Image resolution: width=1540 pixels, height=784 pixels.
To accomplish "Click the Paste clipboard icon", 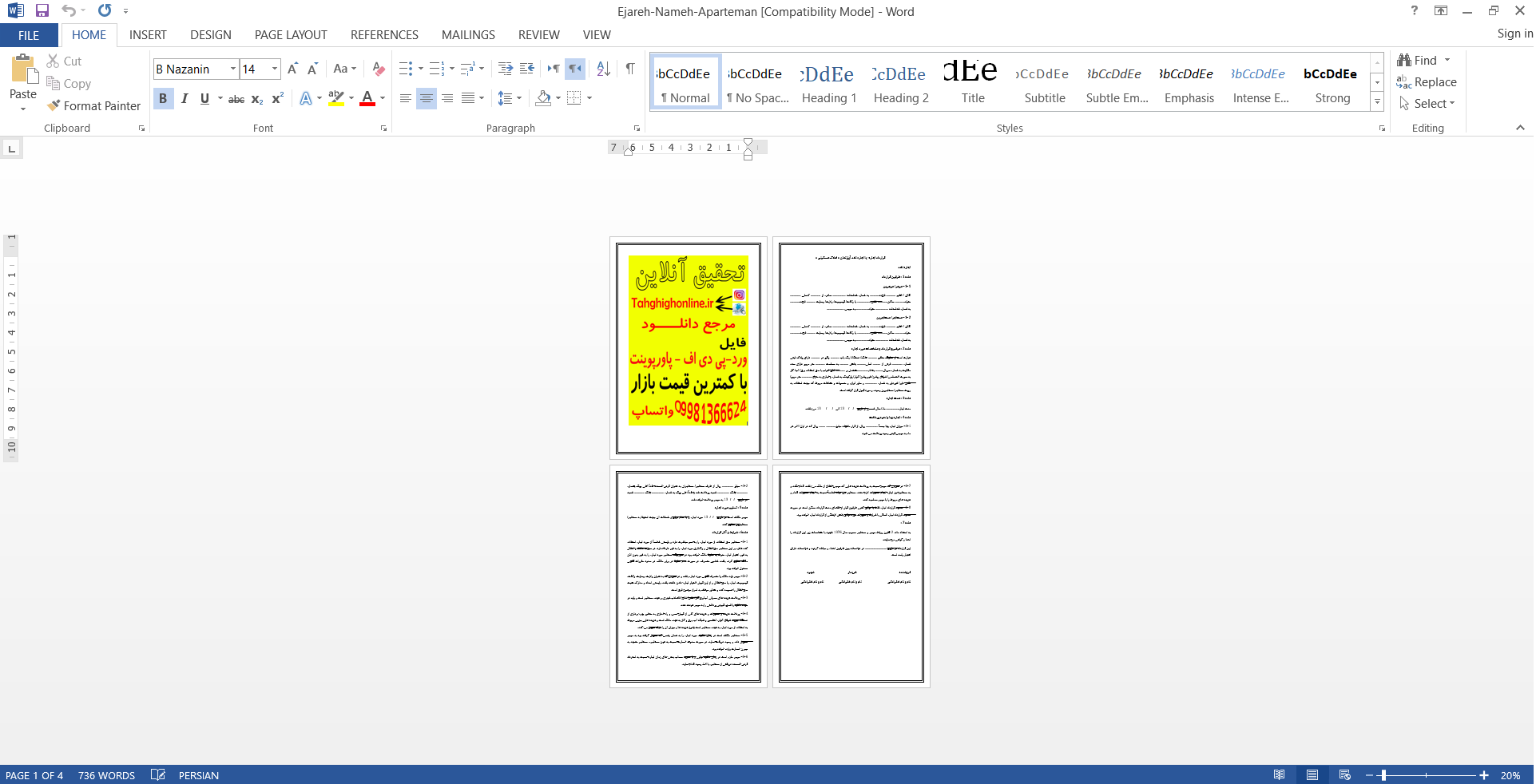I will (23, 69).
